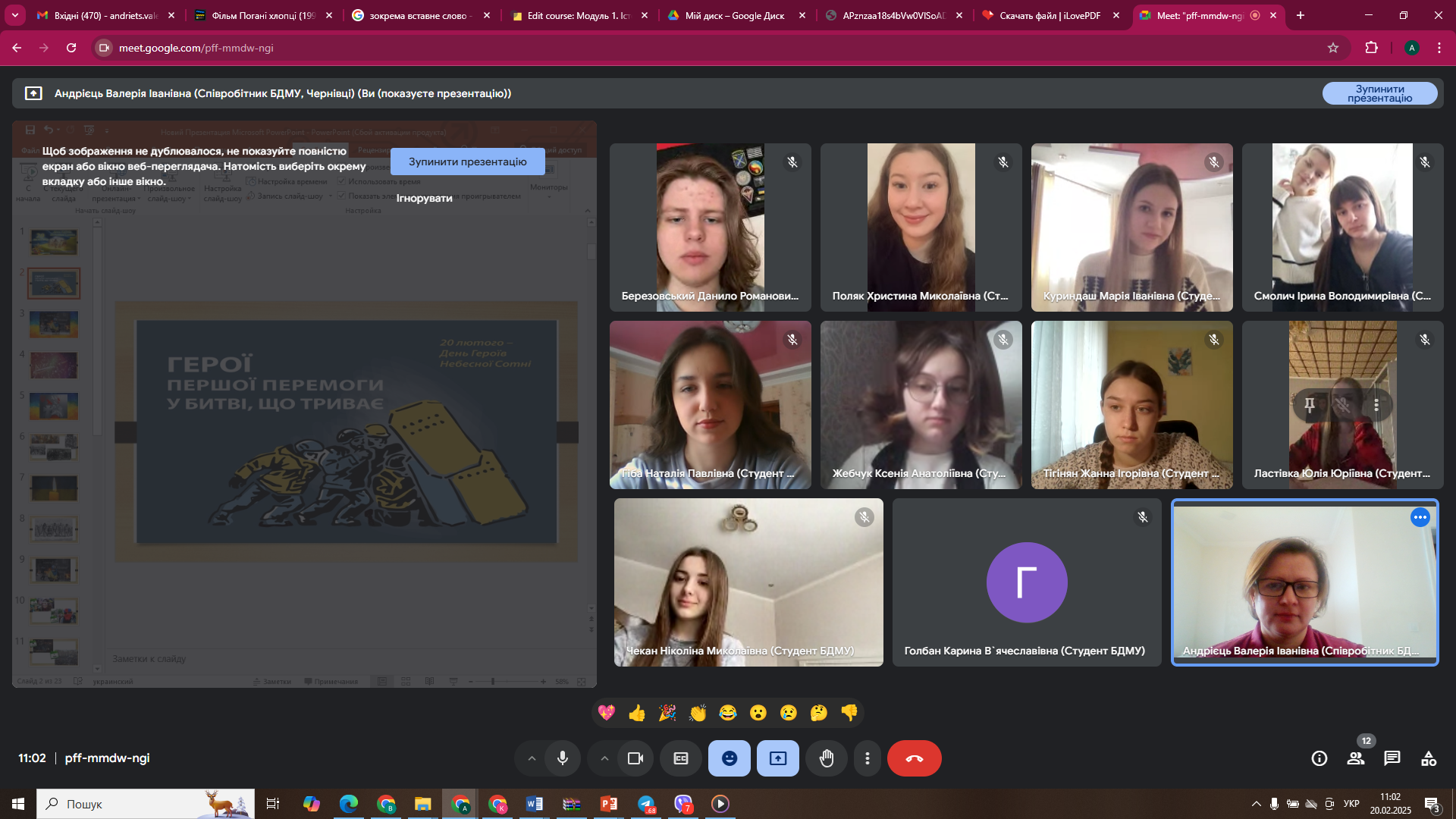The image size is (1456, 819).
Task: Open Telegram from the taskbar
Action: click(x=646, y=804)
